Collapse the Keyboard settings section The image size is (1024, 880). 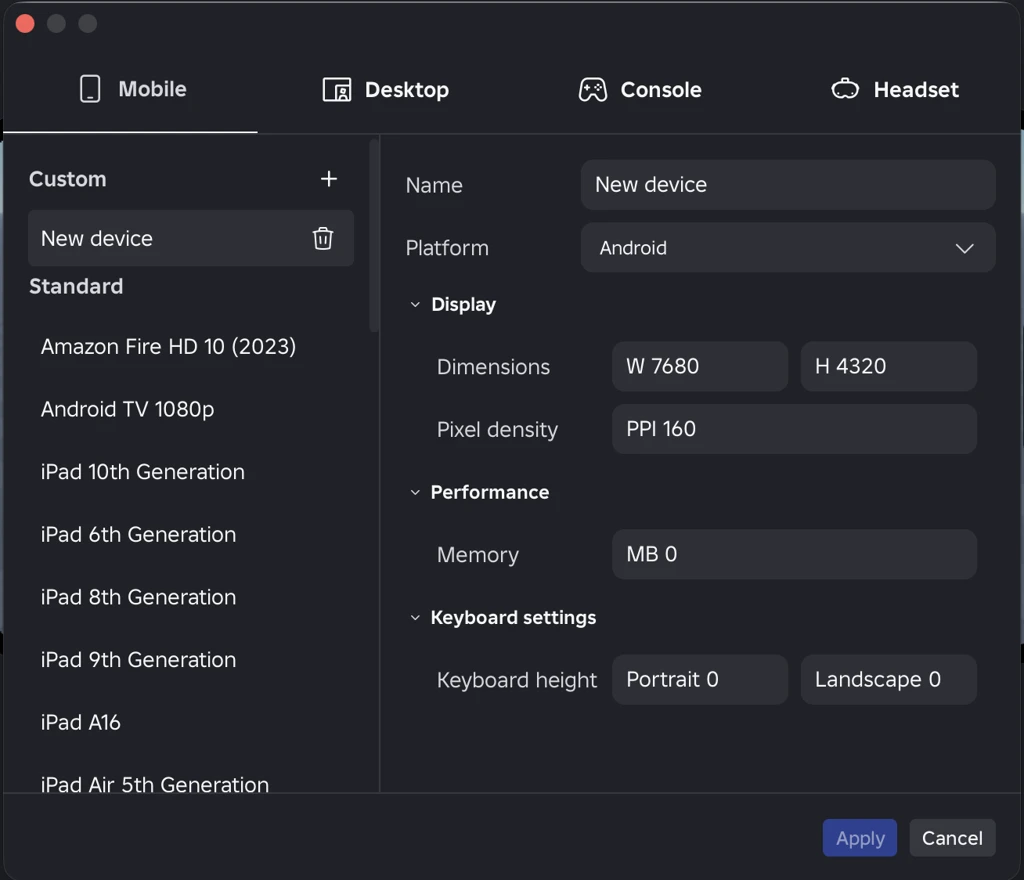click(415, 618)
